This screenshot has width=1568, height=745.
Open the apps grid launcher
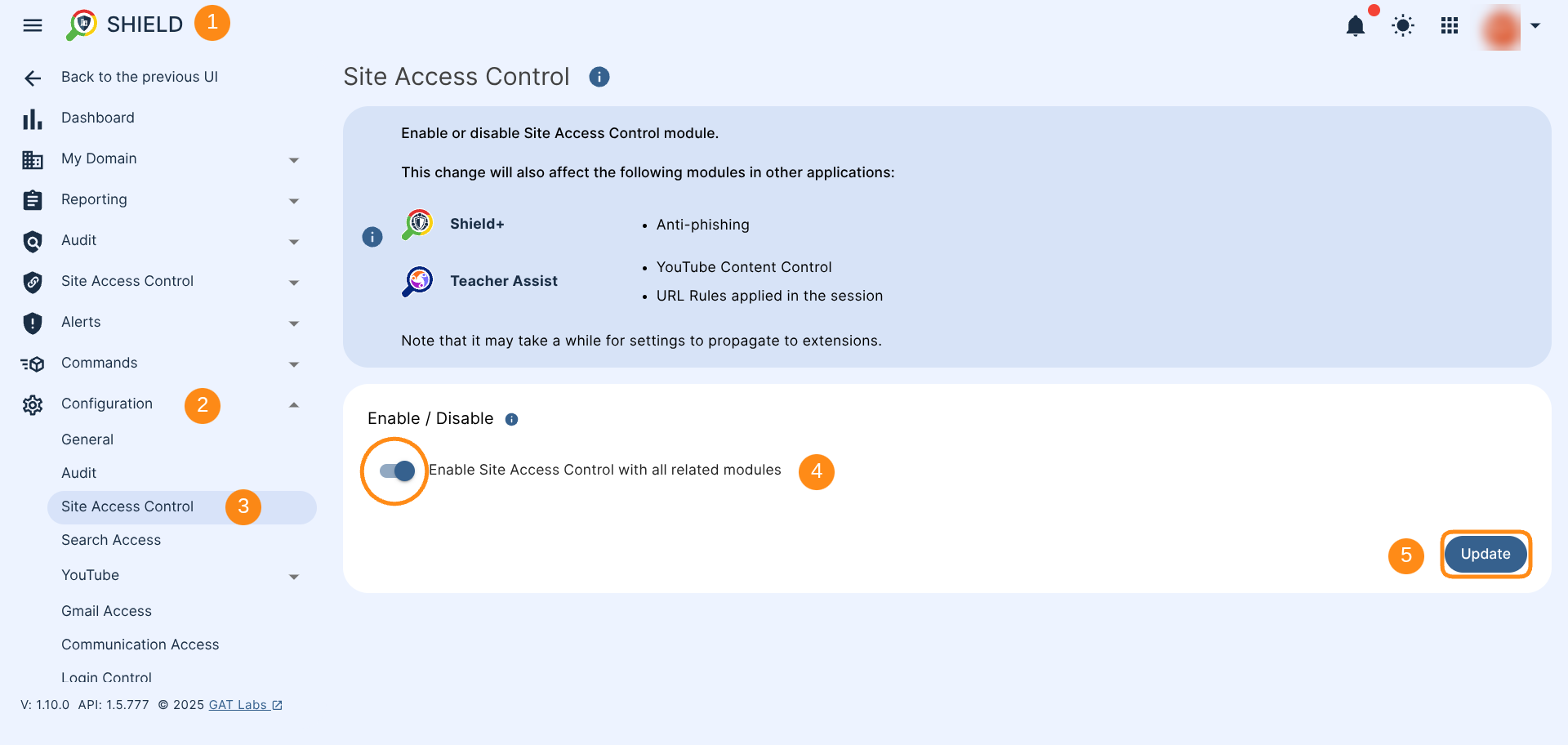[1450, 25]
